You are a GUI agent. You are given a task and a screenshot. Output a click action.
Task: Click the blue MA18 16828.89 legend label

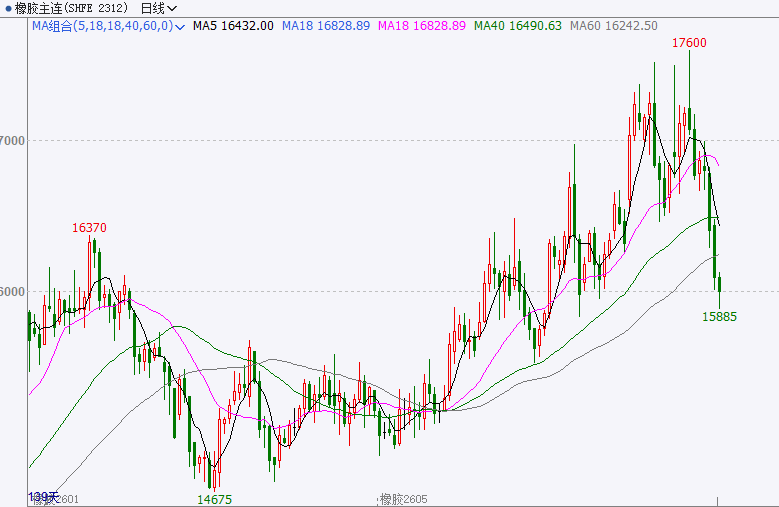tap(326, 25)
